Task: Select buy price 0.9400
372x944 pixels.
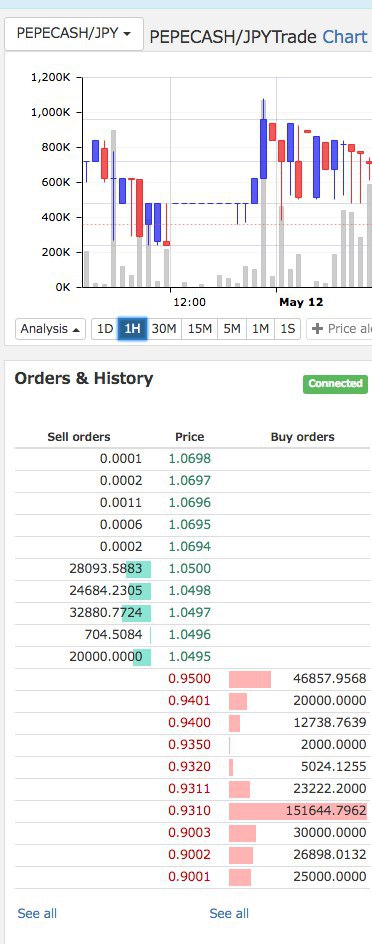Action: [x=190, y=722]
